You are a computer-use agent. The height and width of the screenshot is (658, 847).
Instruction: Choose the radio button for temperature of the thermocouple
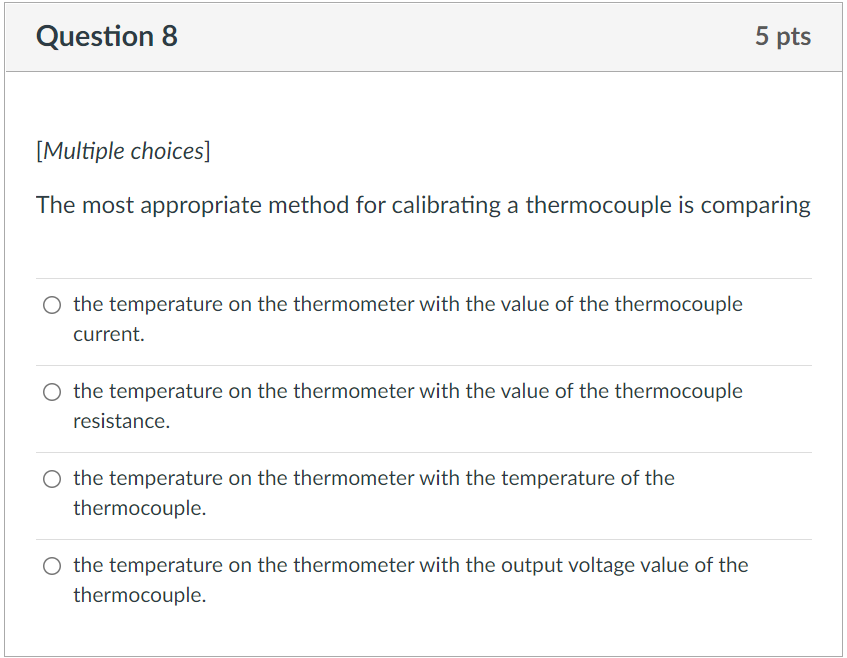click(x=51, y=479)
